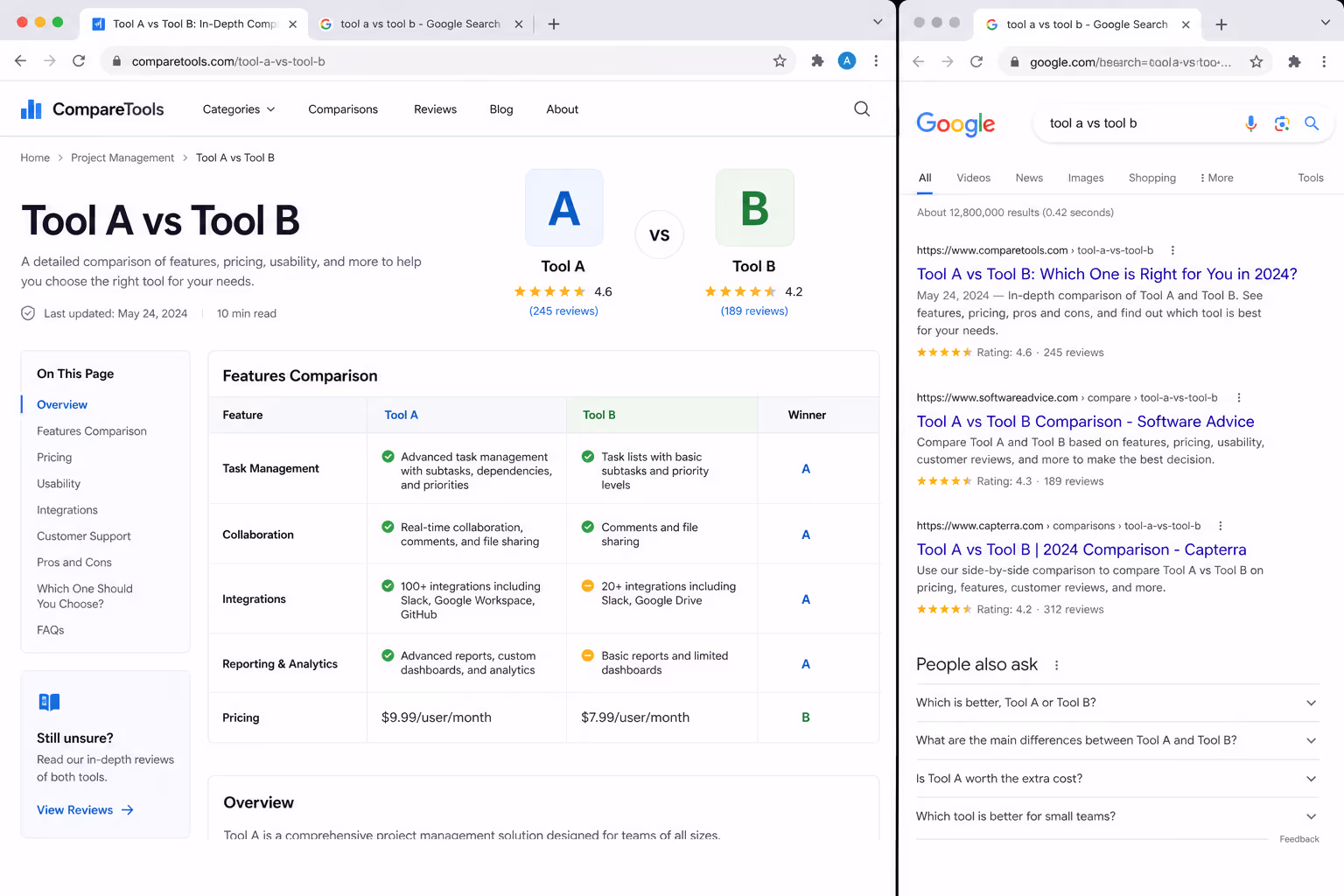Screen dimensions: 1344x896
Task: Click the Tool B logo tile
Action: [755, 208]
